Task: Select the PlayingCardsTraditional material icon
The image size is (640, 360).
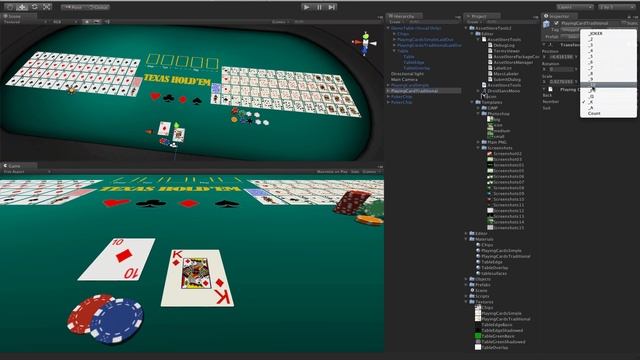Action: [x=478, y=256]
